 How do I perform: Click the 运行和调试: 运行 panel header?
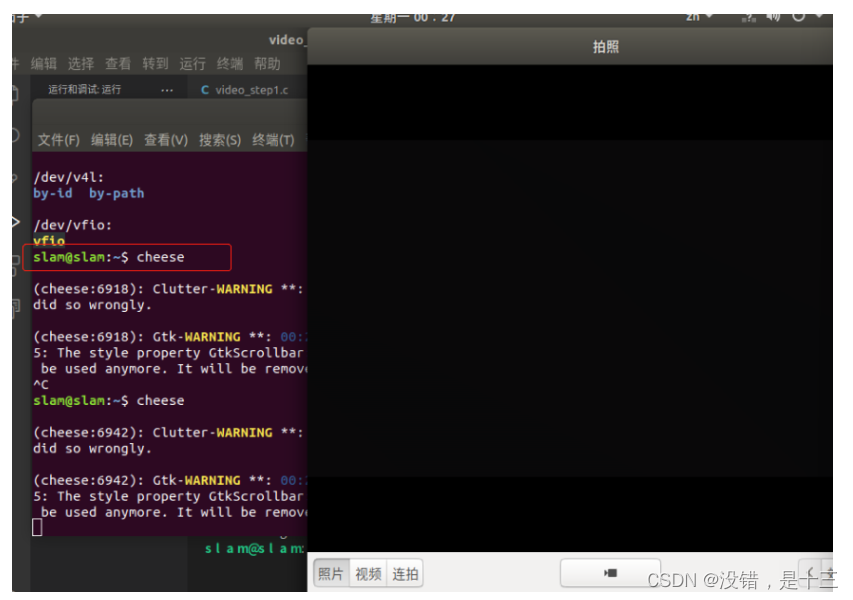[84, 89]
